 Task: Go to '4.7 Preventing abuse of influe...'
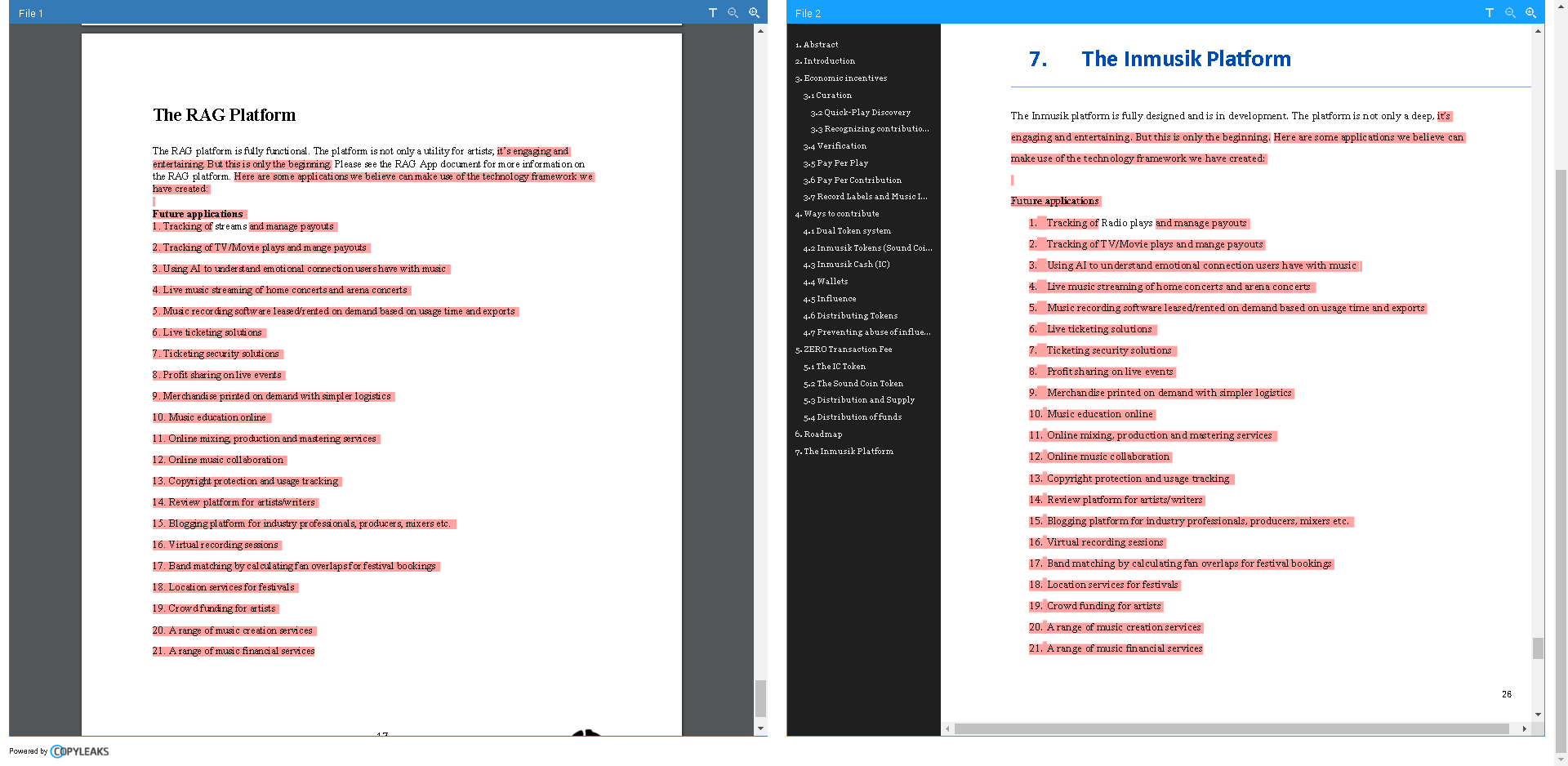pyautogui.click(x=866, y=332)
